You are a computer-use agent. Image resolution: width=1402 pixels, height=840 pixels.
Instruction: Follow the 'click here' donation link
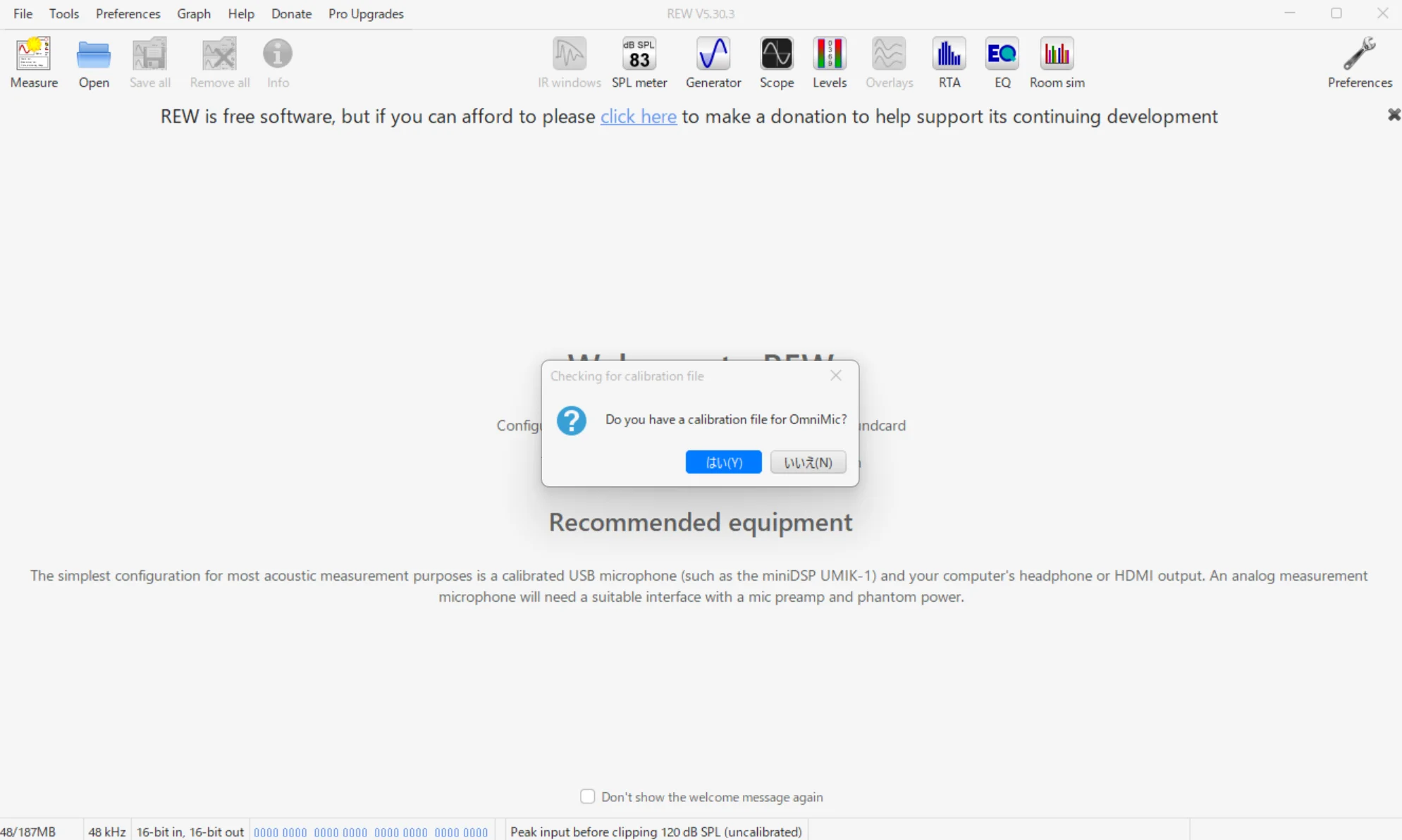[638, 116]
